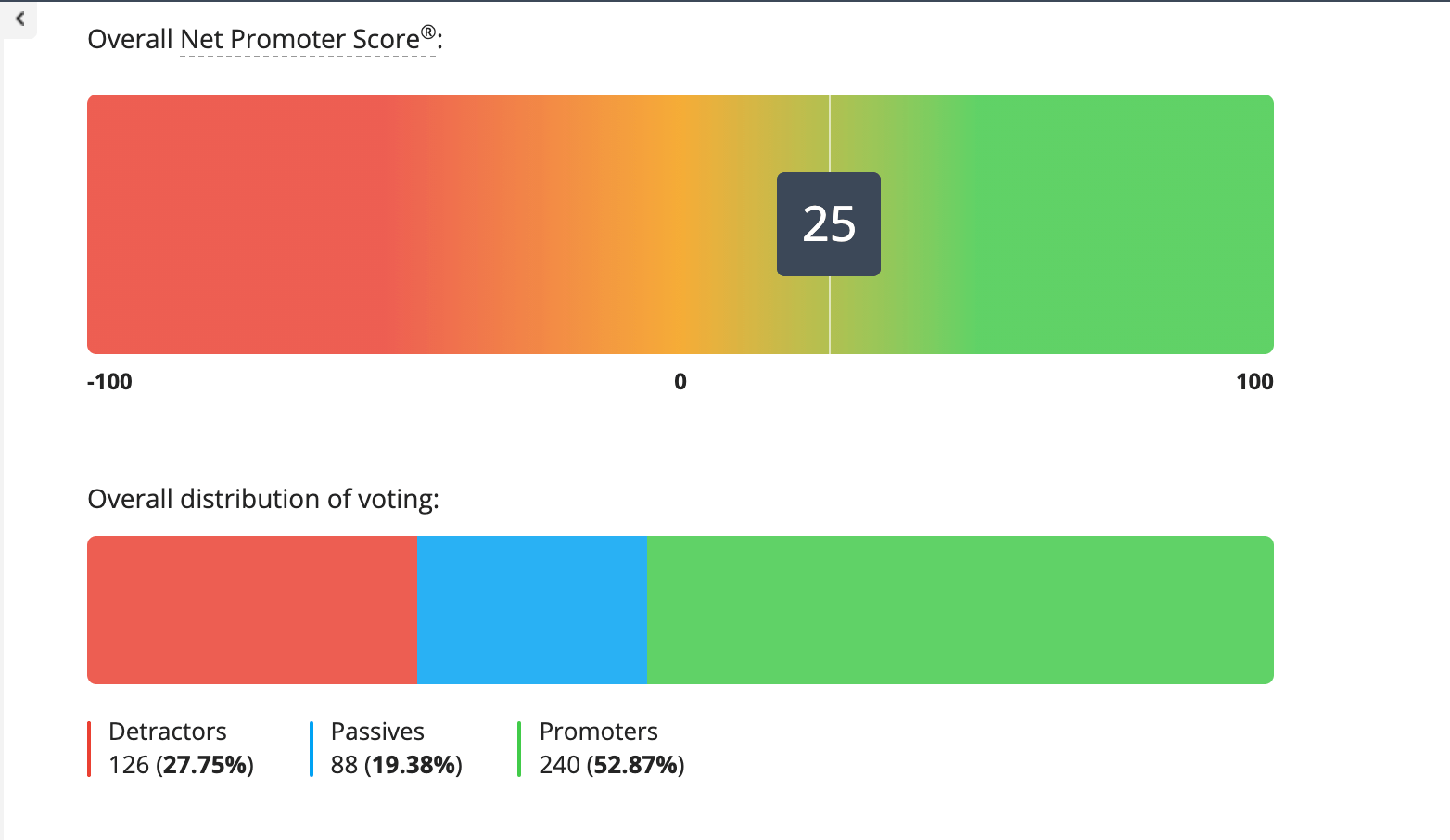Select the Promoters legend label
Viewport: 1450px width, 840px height.
point(599,732)
